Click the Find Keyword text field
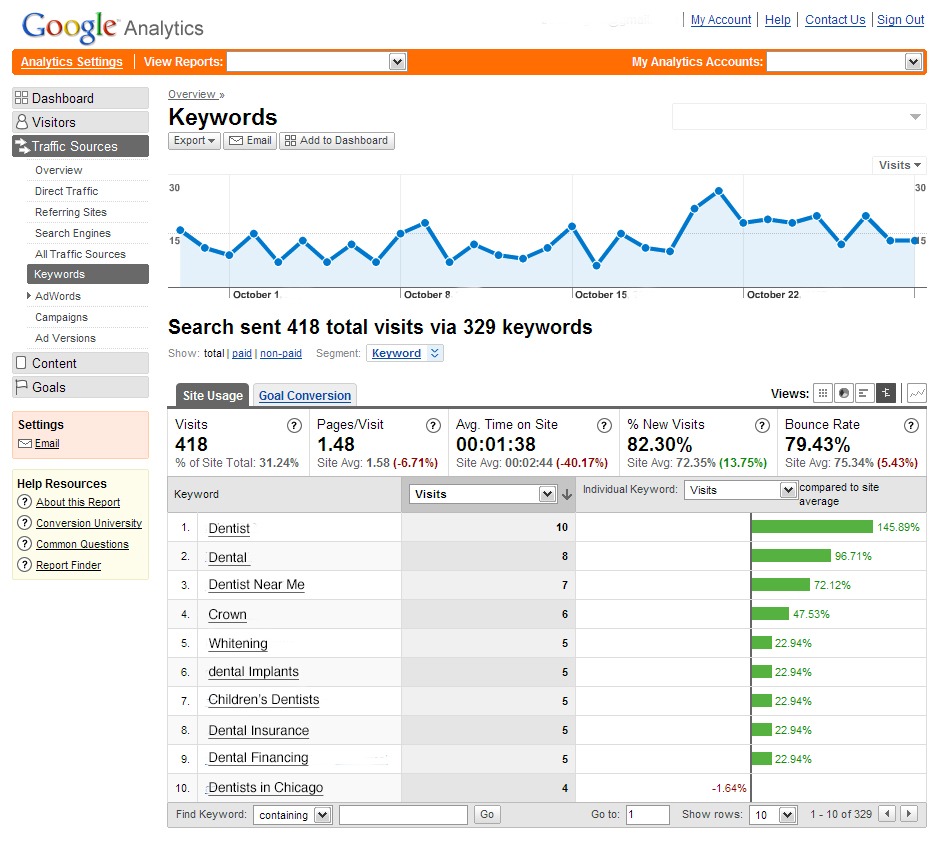Viewport: 939px width, 855px height. [403, 815]
